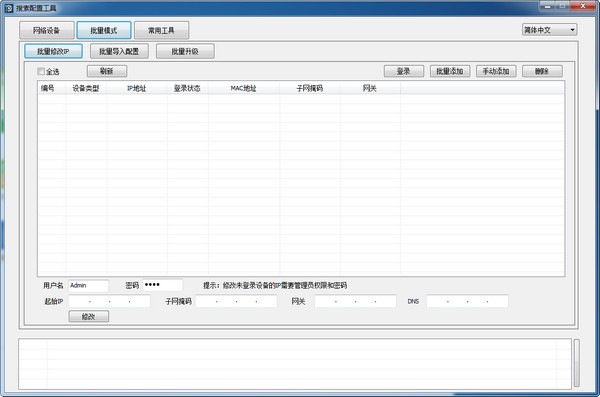Select the 批量模式 tab
This screenshot has width=600, height=397.
coord(104,30)
